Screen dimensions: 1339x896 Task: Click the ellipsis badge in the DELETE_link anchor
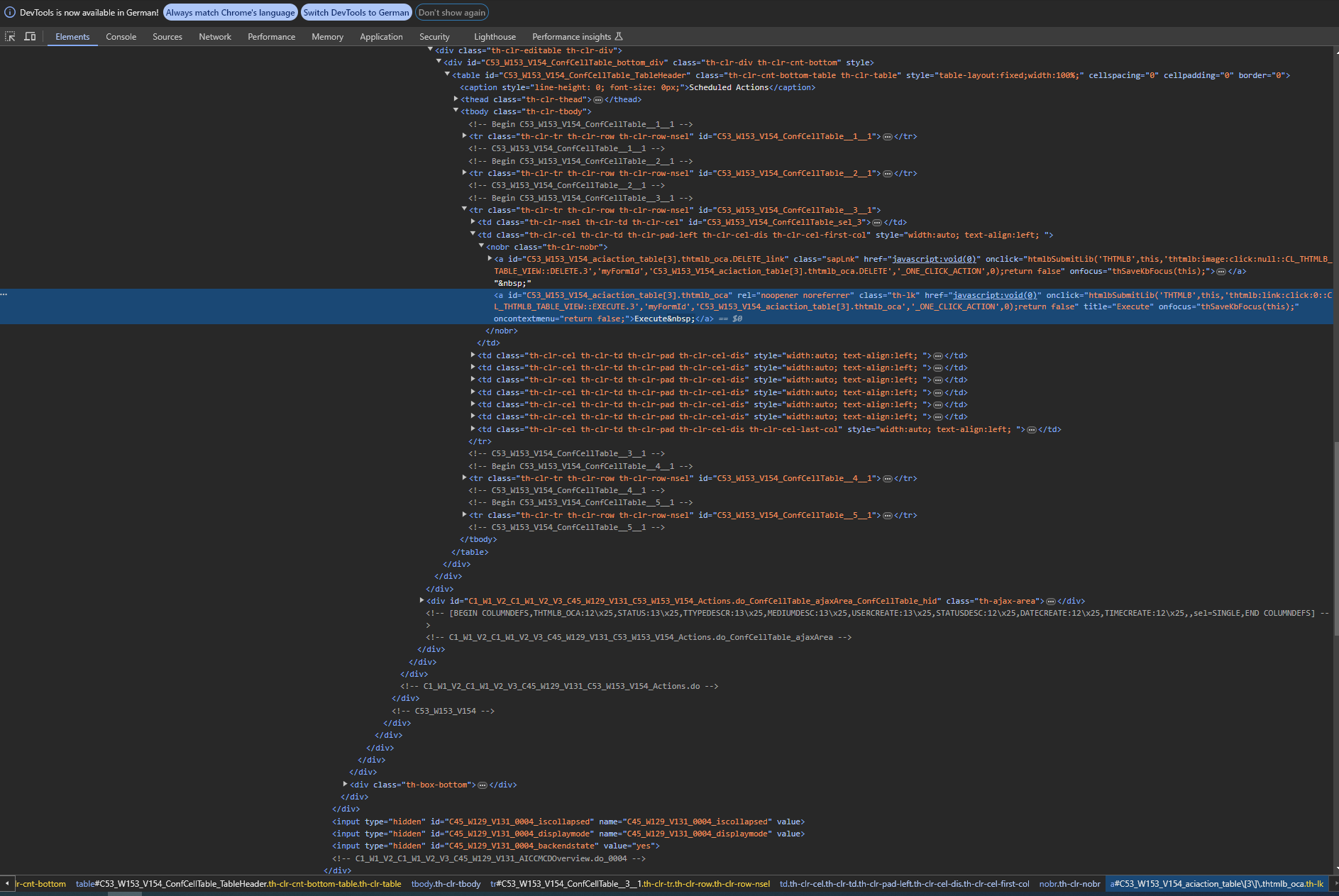(1220, 272)
